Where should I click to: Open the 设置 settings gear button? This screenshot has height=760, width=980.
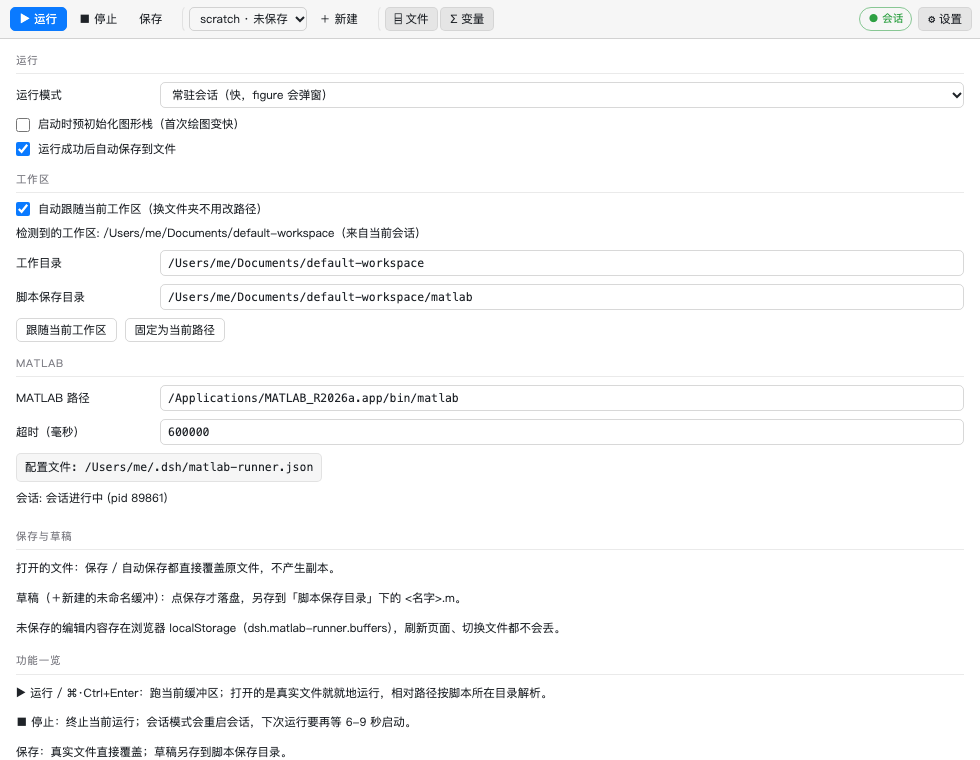(x=945, y=19)
